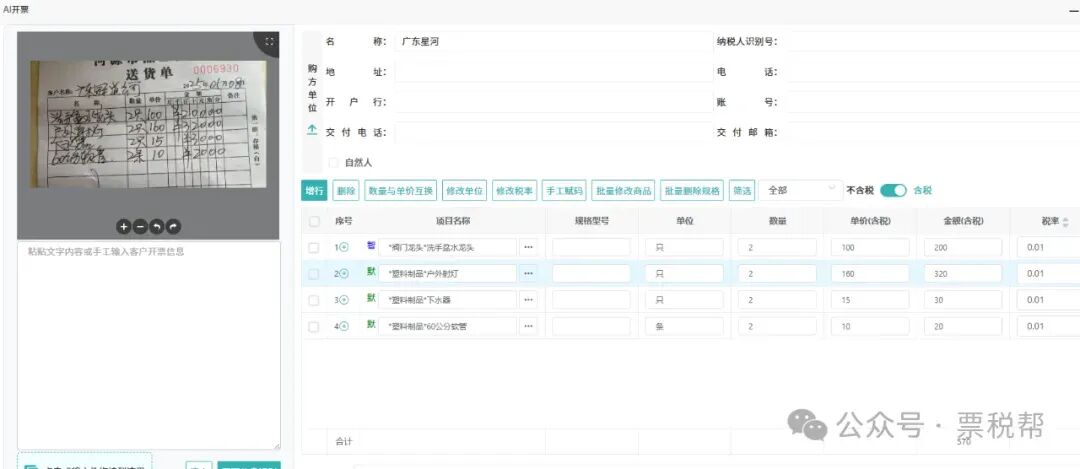Click the 删除 button

[346, 191]
